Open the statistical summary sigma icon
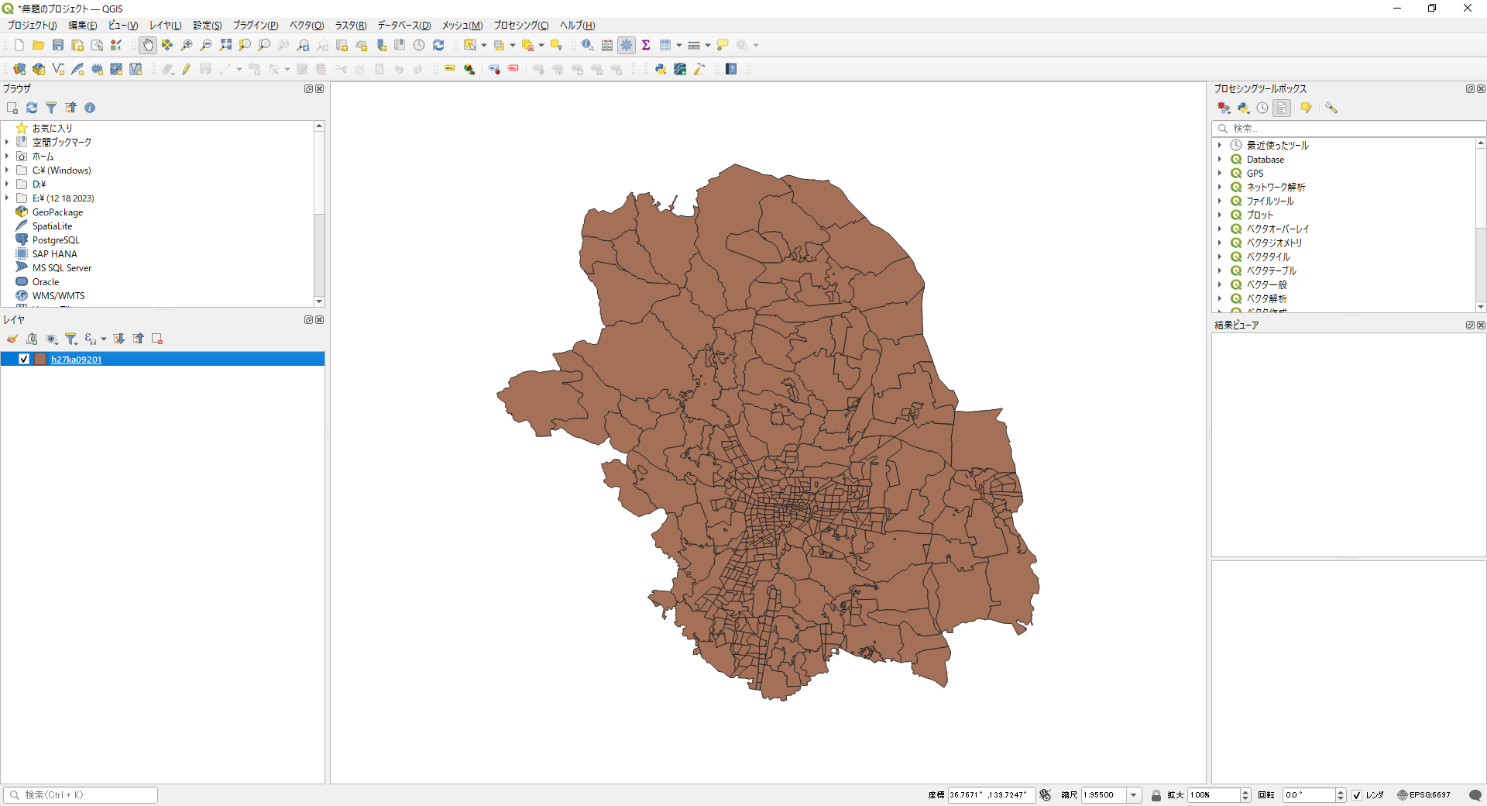Viewport: 1487px width, 806px height. click(646, 45)
